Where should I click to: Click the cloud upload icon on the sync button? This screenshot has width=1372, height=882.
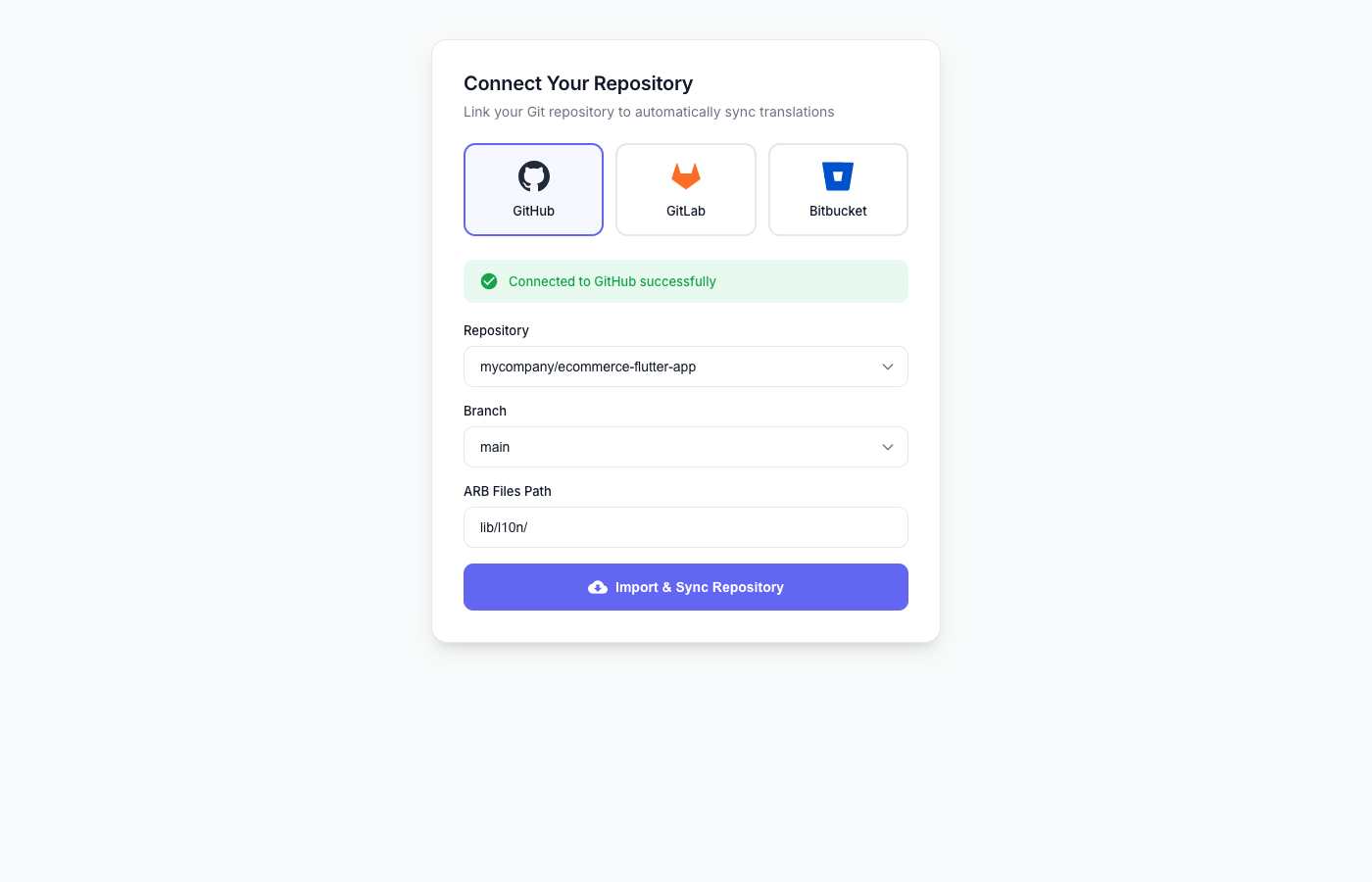pyautogui.click(x=598, y=587)
